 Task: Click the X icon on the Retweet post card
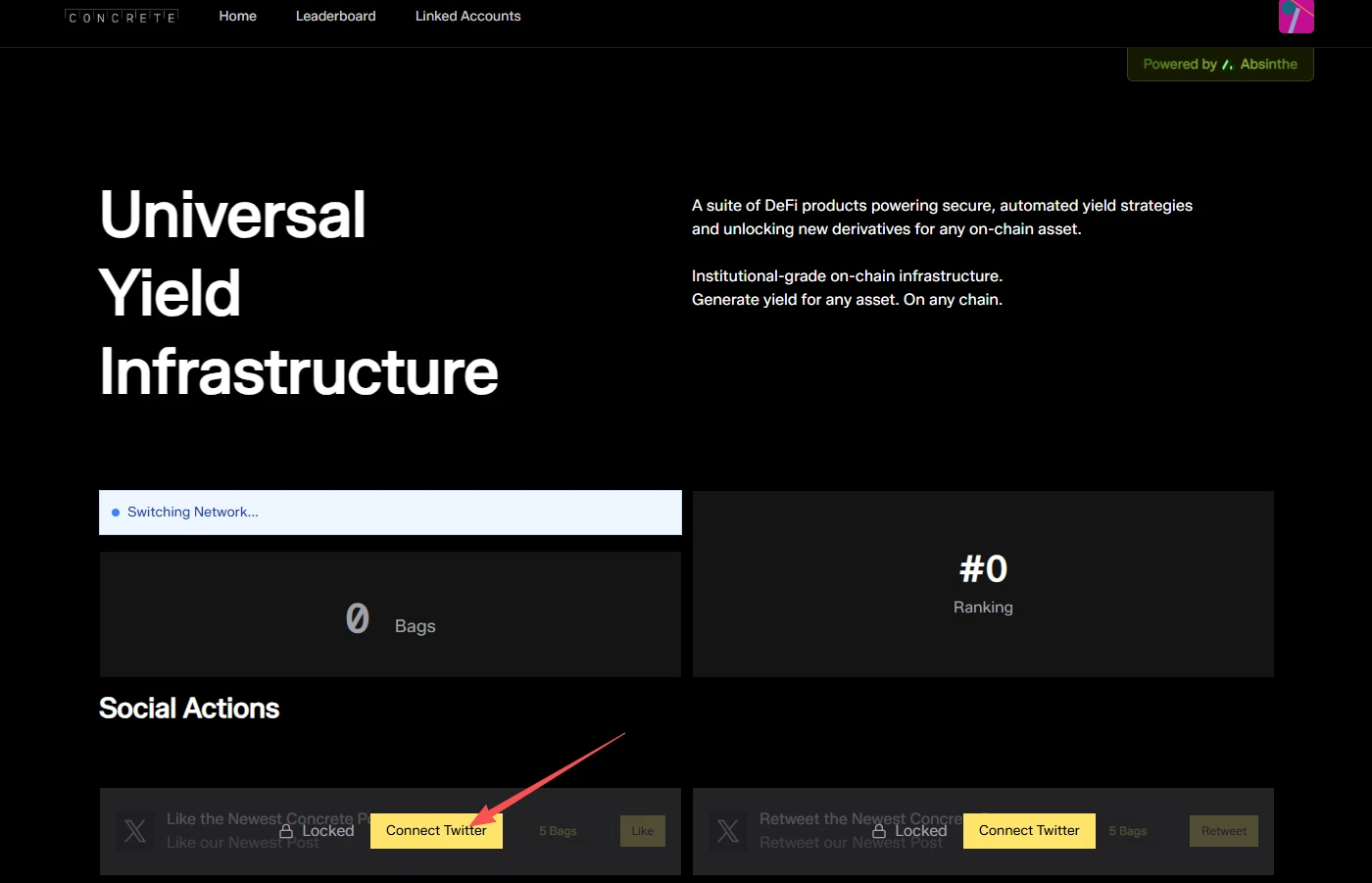728,831
